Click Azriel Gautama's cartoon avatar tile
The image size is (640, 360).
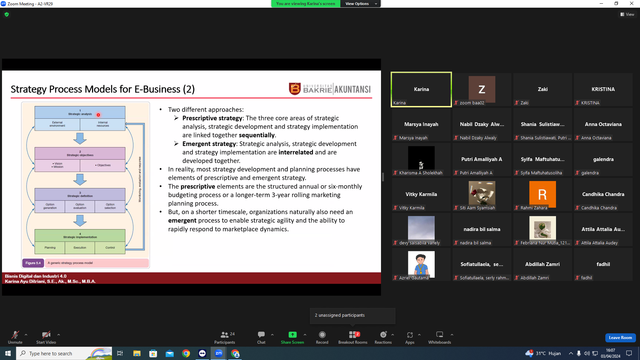[x=421, y=264]
